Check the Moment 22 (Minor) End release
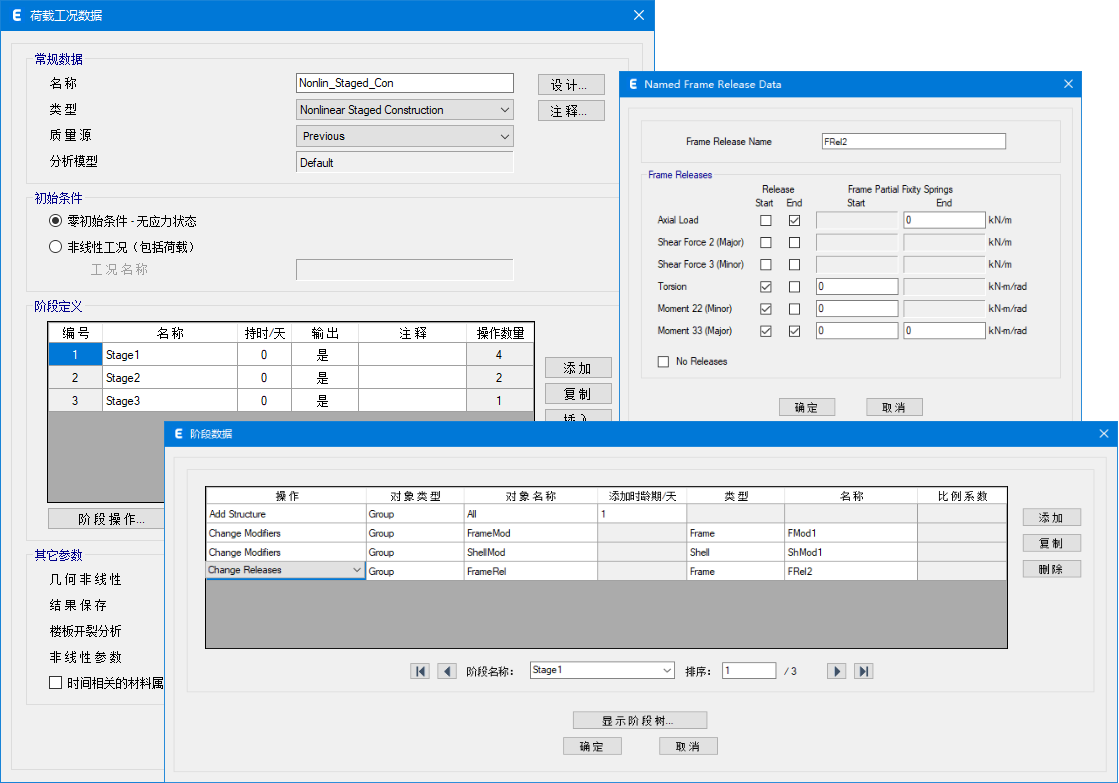Screen dimensions: 1119x783 794,309
